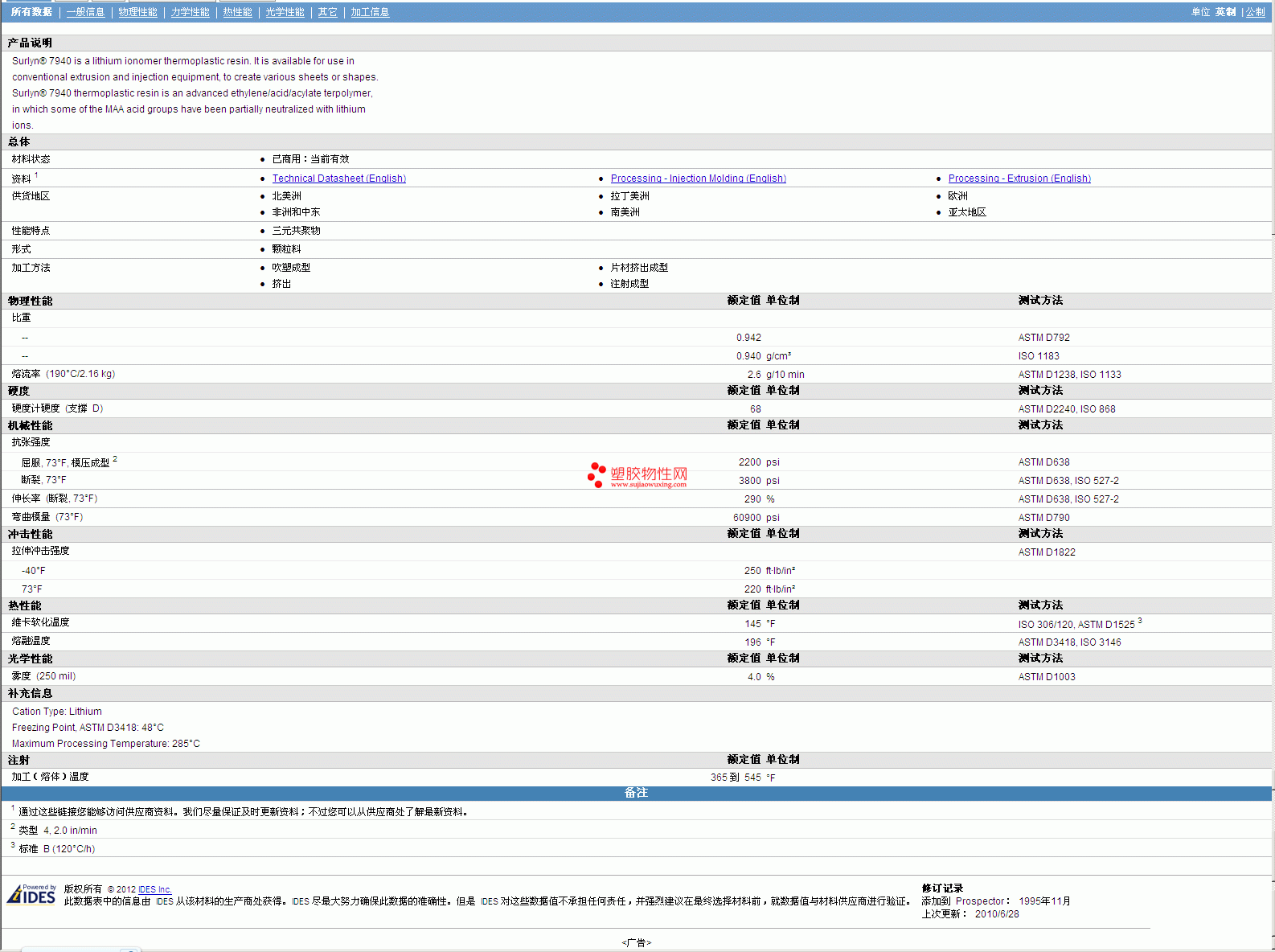Show the 加工信息 tab
1275x952 pixels.
pyautogui.click(x=370, y=12)
